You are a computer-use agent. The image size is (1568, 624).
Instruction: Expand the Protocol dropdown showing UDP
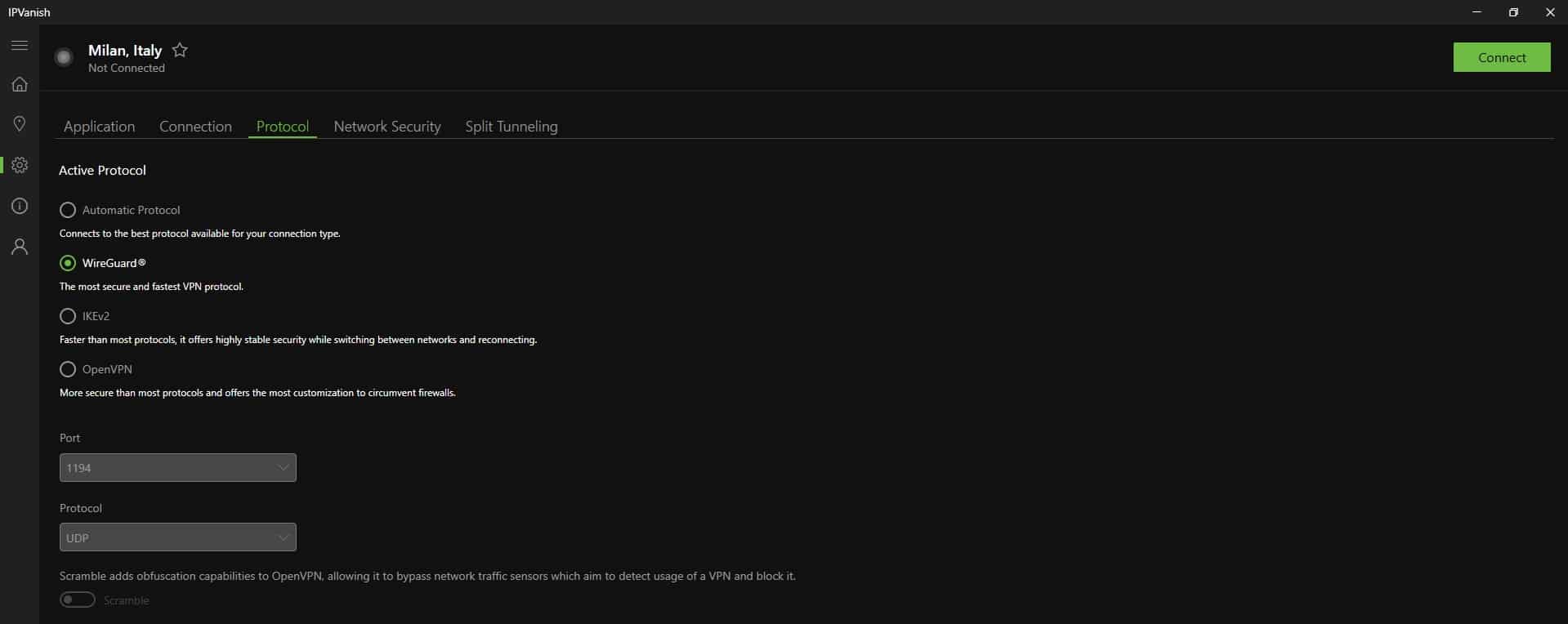pyautogui.click(x=178, y=537)
